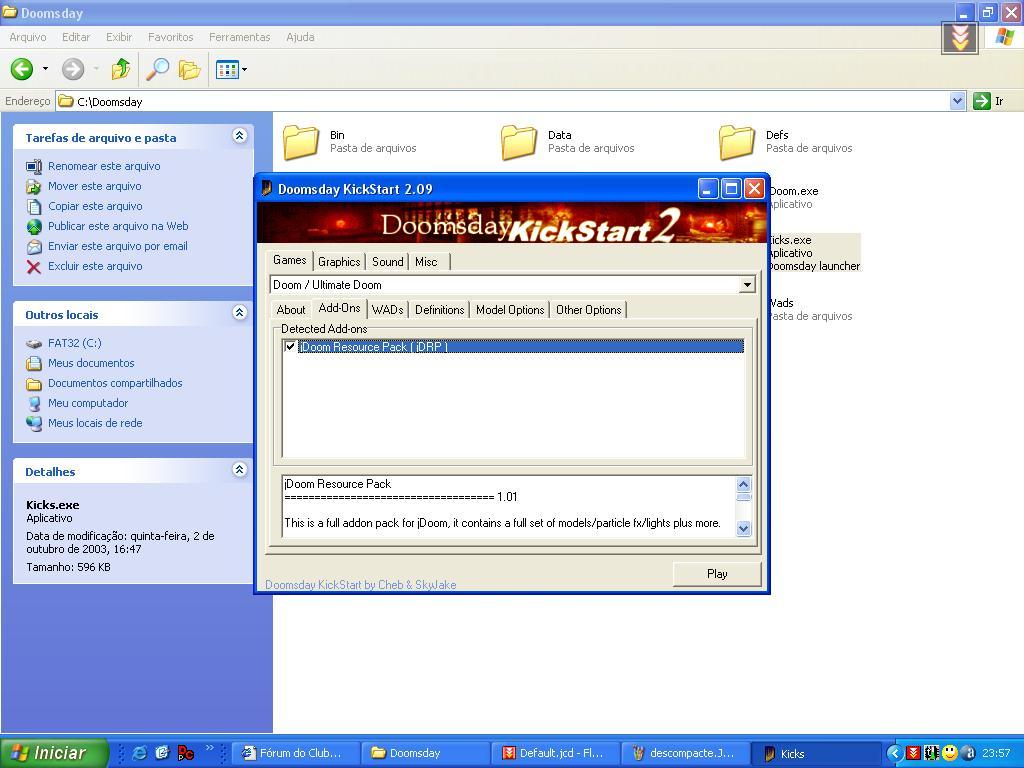Click the Ir (Go) button
The height and width of the screenshot is (768, 1024).
click(988, 101)
